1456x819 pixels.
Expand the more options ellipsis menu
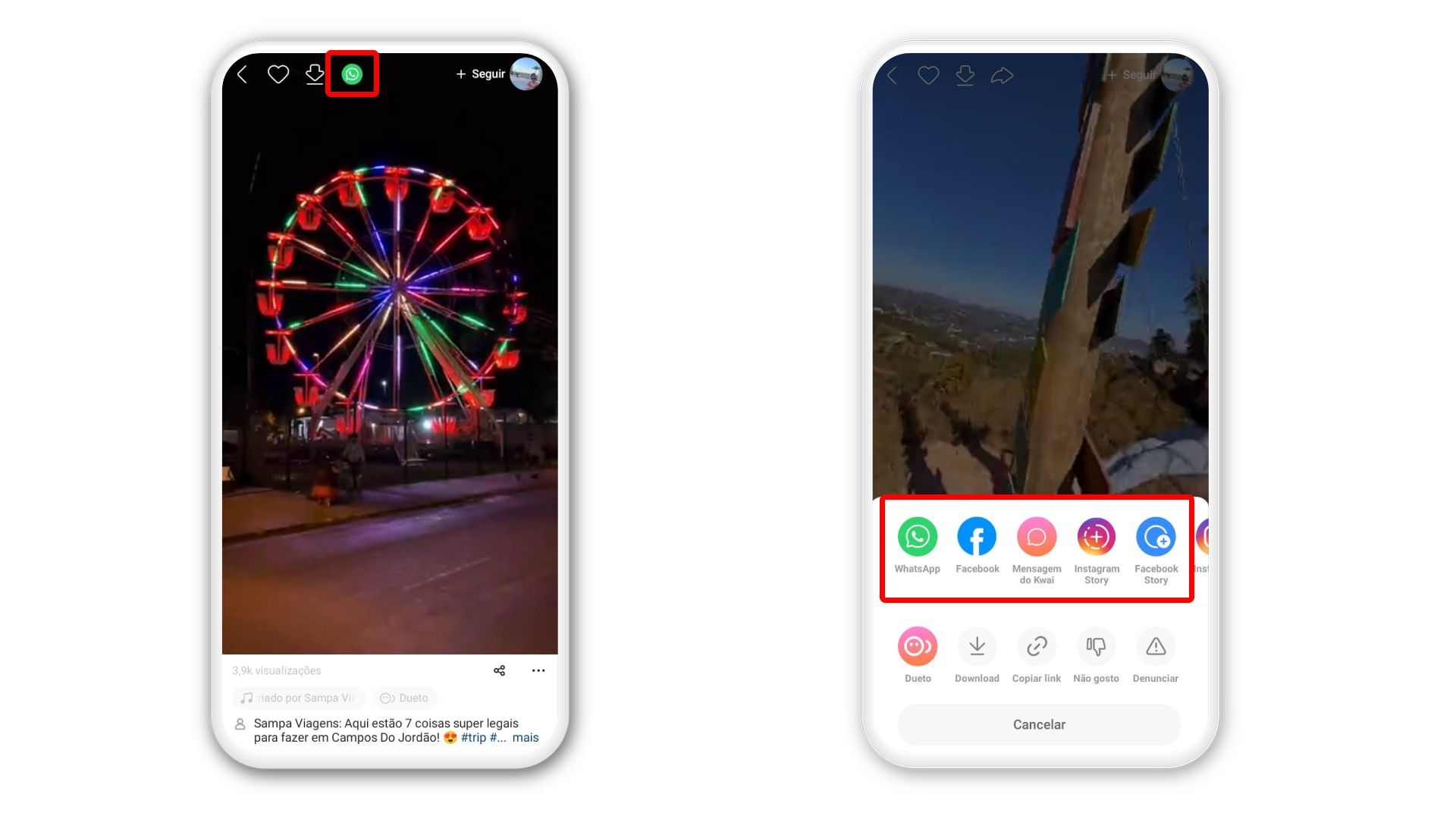[538, 670]
